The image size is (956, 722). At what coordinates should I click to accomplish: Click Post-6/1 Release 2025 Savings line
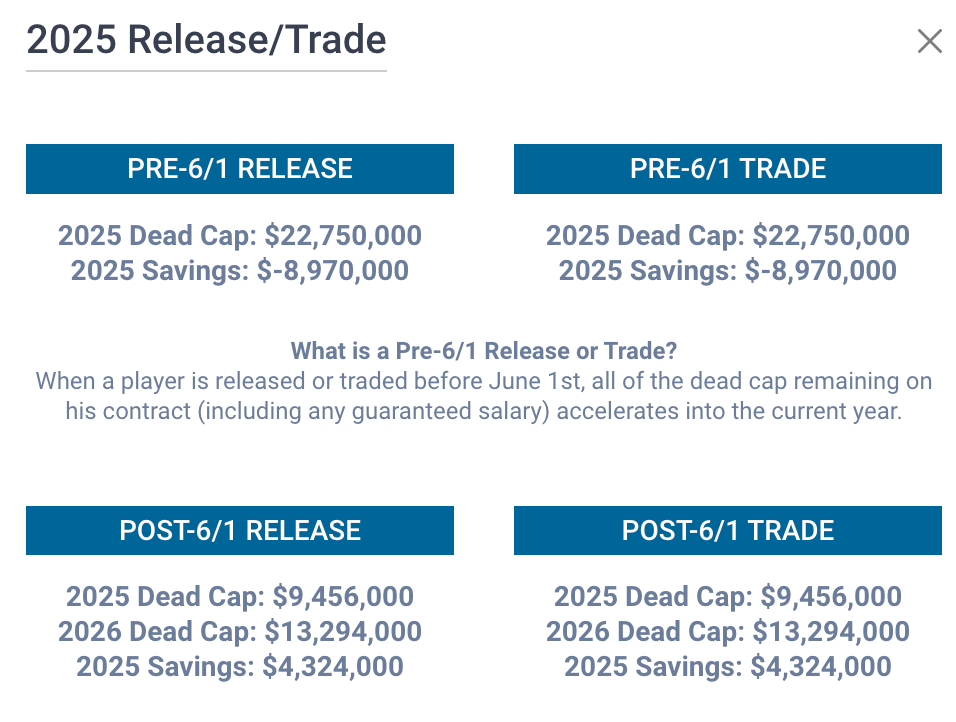tap(240, 667)
